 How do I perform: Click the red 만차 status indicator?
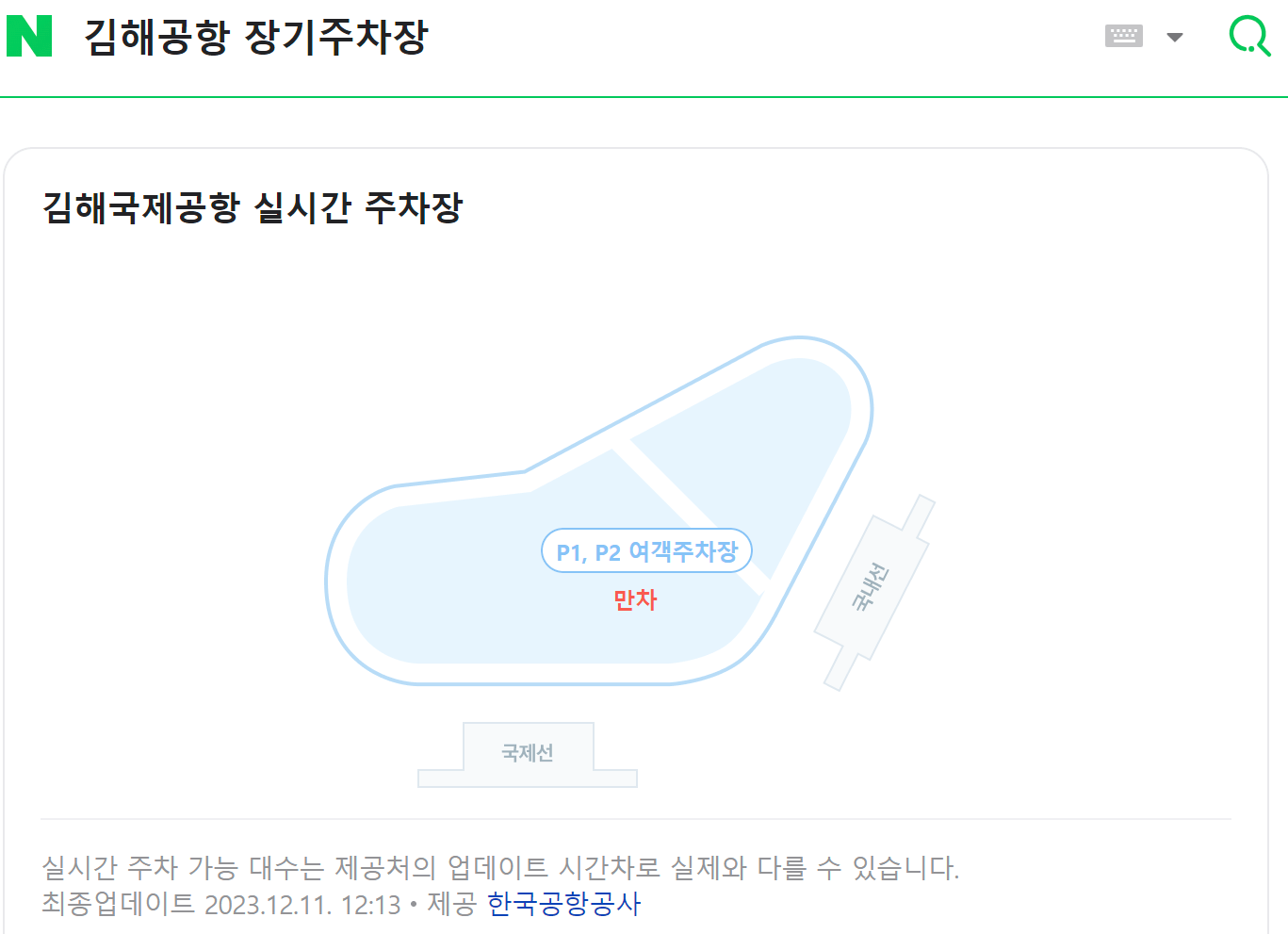point(635,599)
